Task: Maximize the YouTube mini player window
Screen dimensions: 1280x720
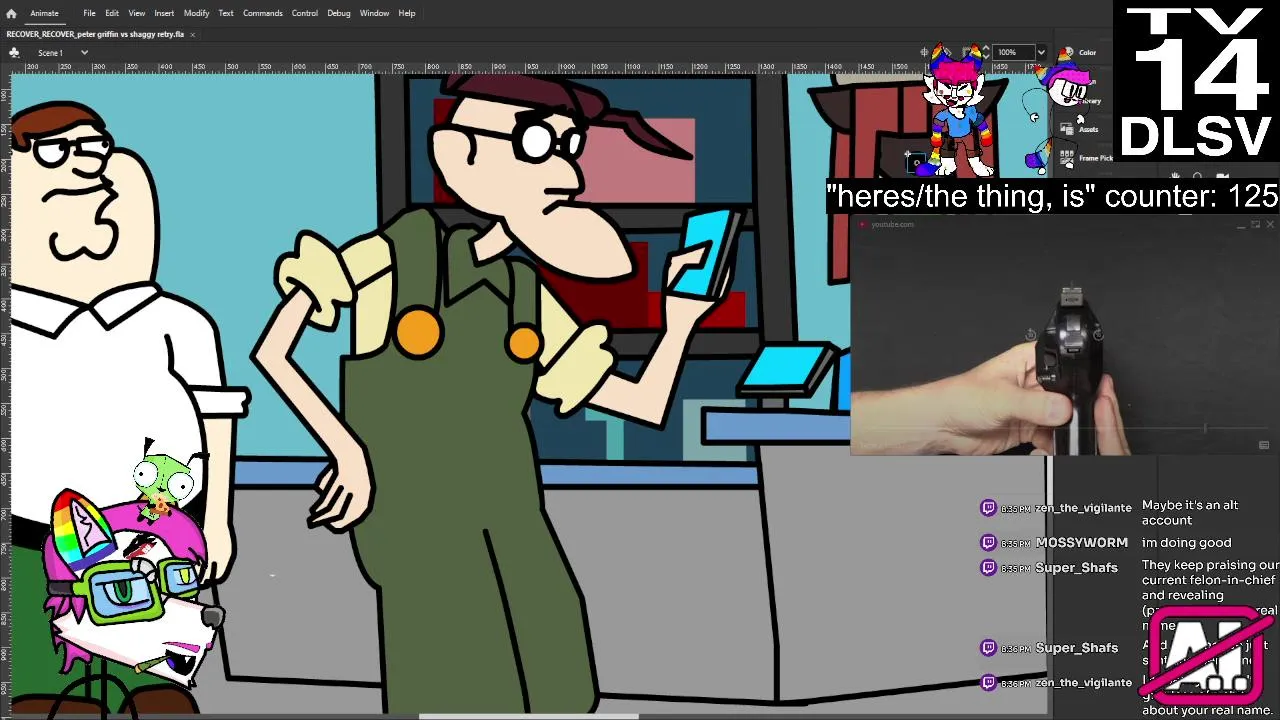Action: 1256,225
